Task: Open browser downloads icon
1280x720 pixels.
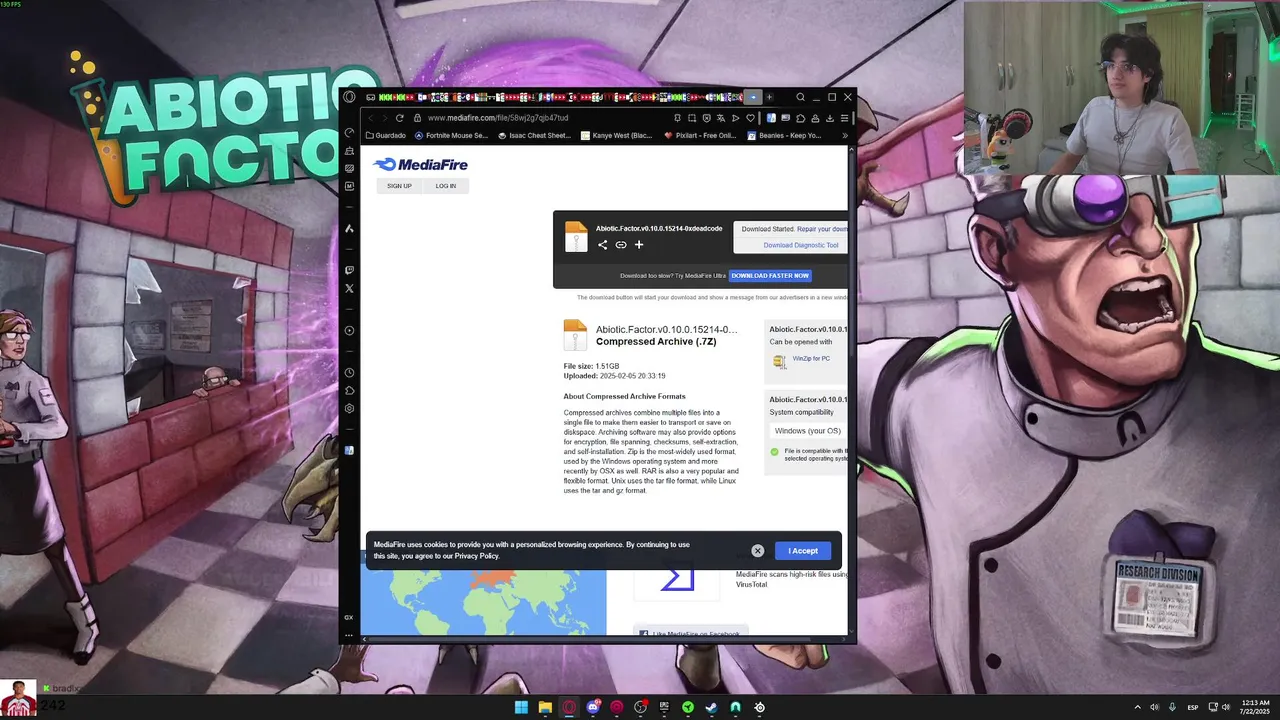Action: pyautogui.click(x=830, y=118)
